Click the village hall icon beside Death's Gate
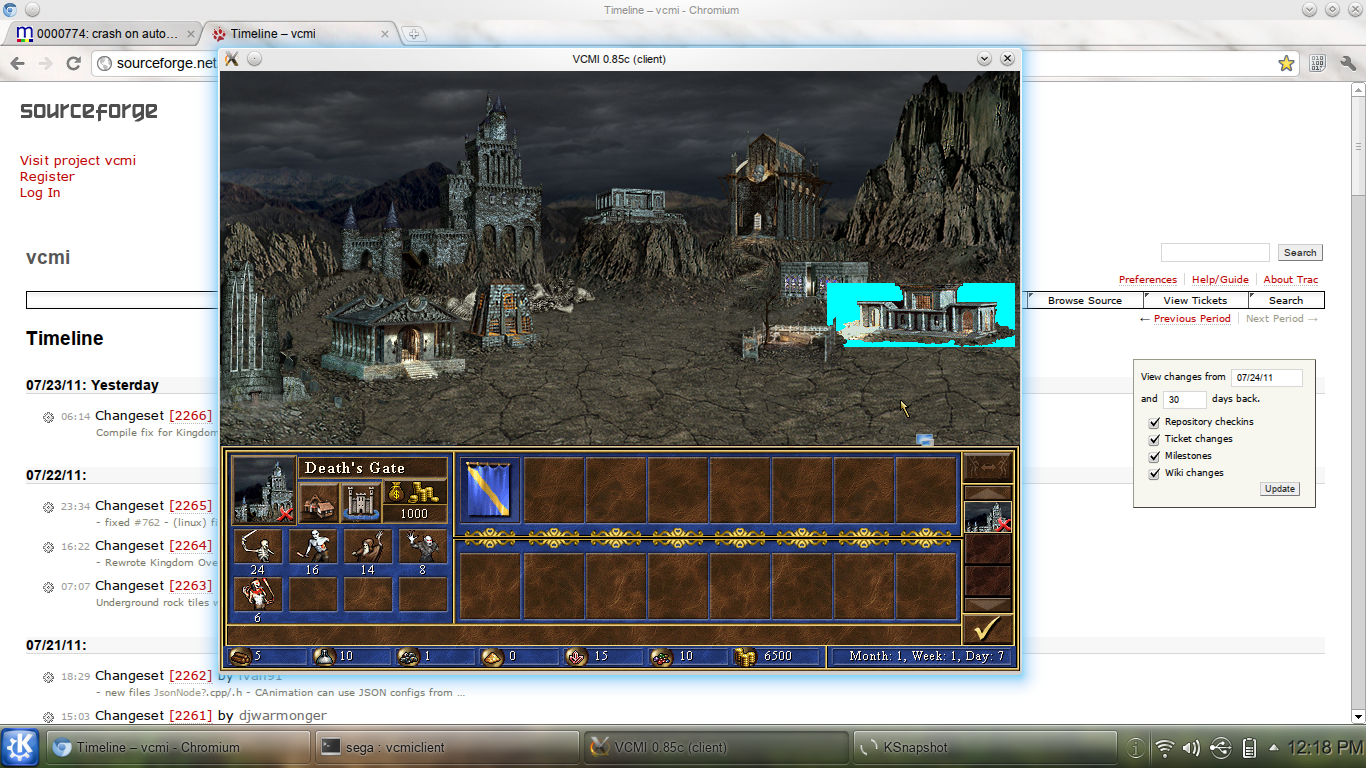 pyautogui.click(x=319, y=501)
